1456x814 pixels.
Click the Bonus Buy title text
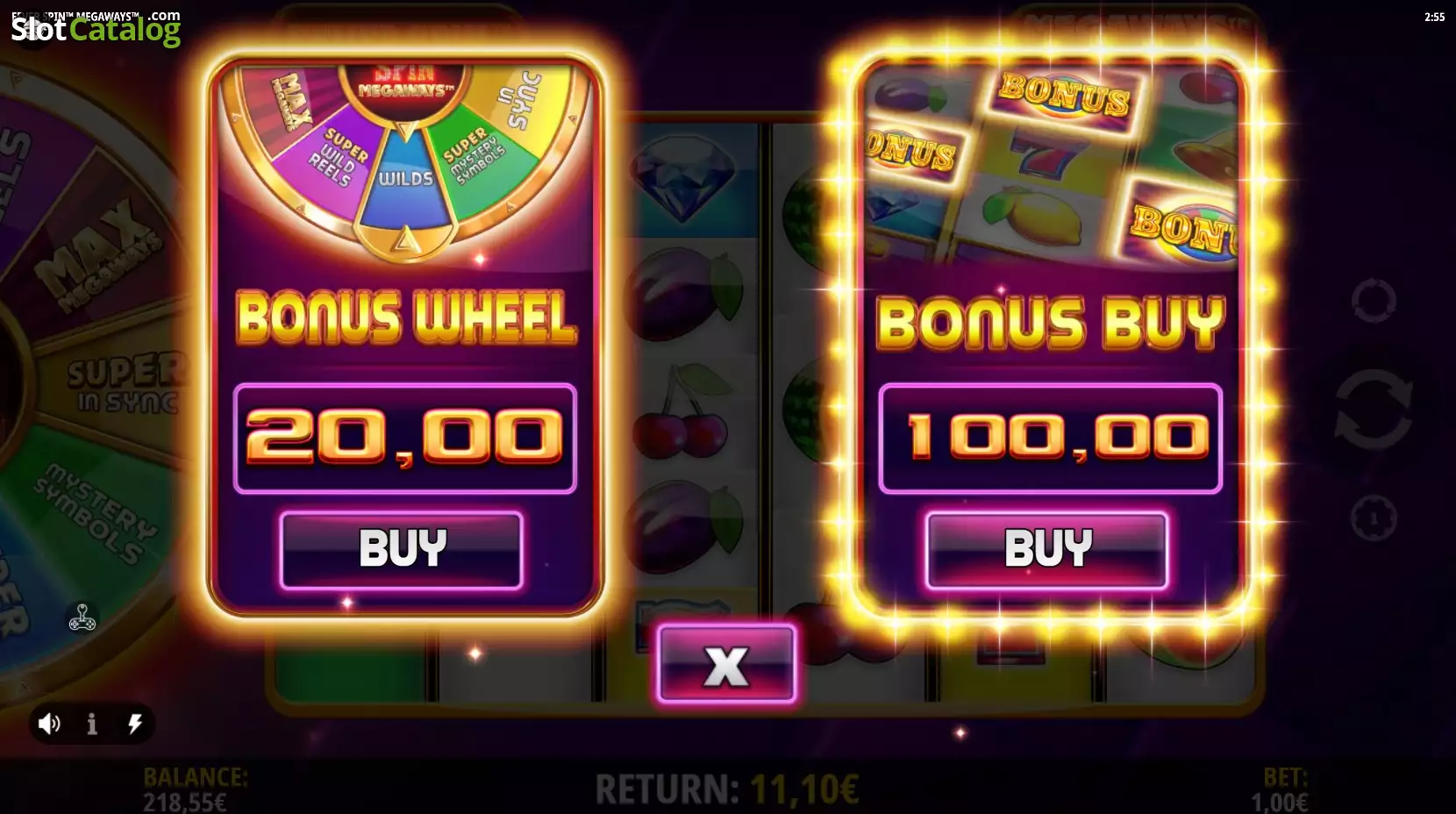pyautogui.click(x=1050, y=322)
